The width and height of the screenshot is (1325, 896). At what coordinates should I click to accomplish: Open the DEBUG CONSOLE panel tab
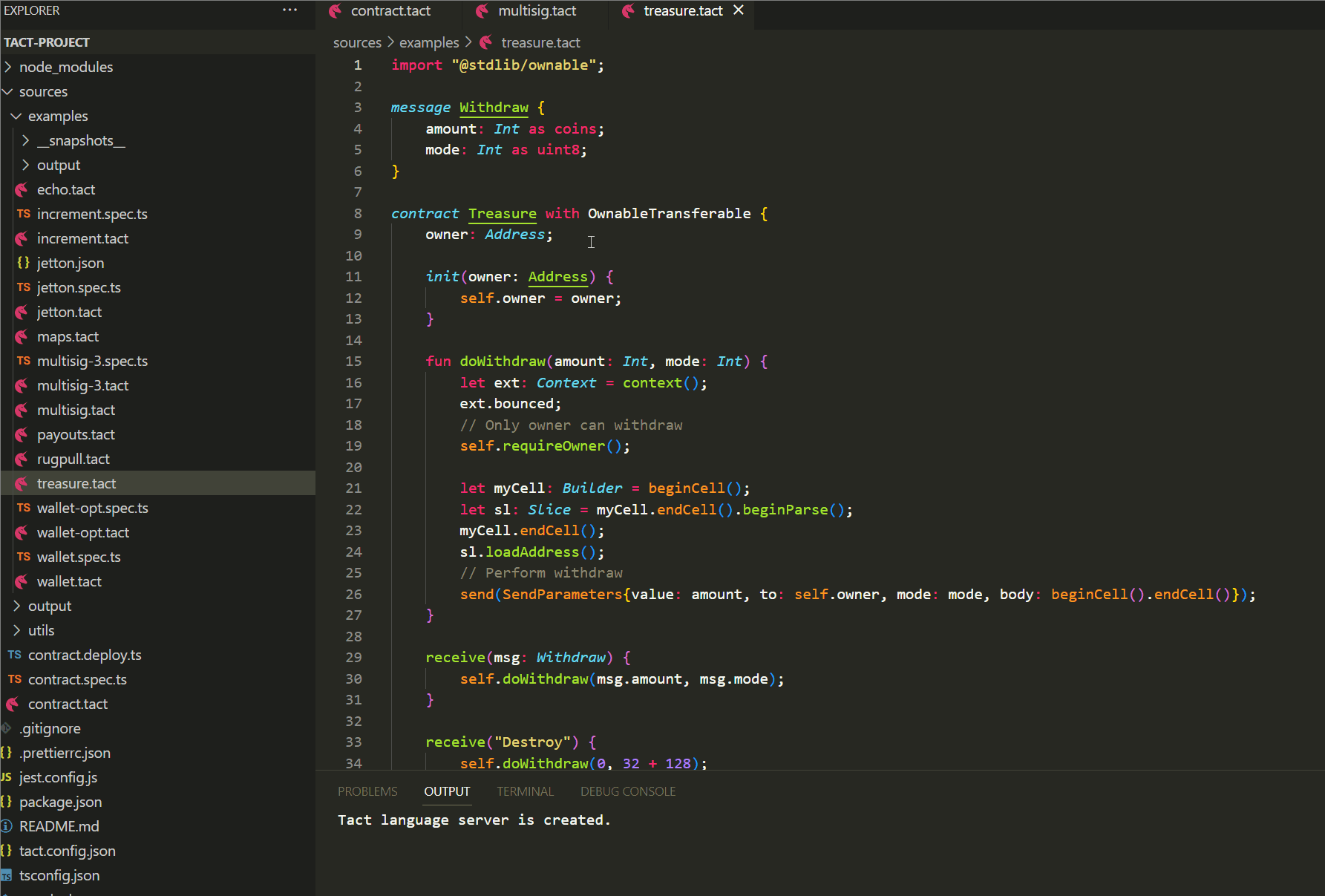click(628, 791)
